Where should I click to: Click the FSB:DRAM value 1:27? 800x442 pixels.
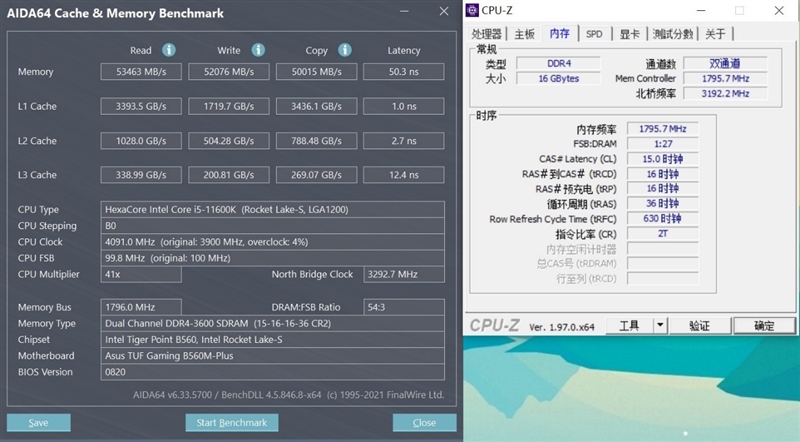click(663, 144)
